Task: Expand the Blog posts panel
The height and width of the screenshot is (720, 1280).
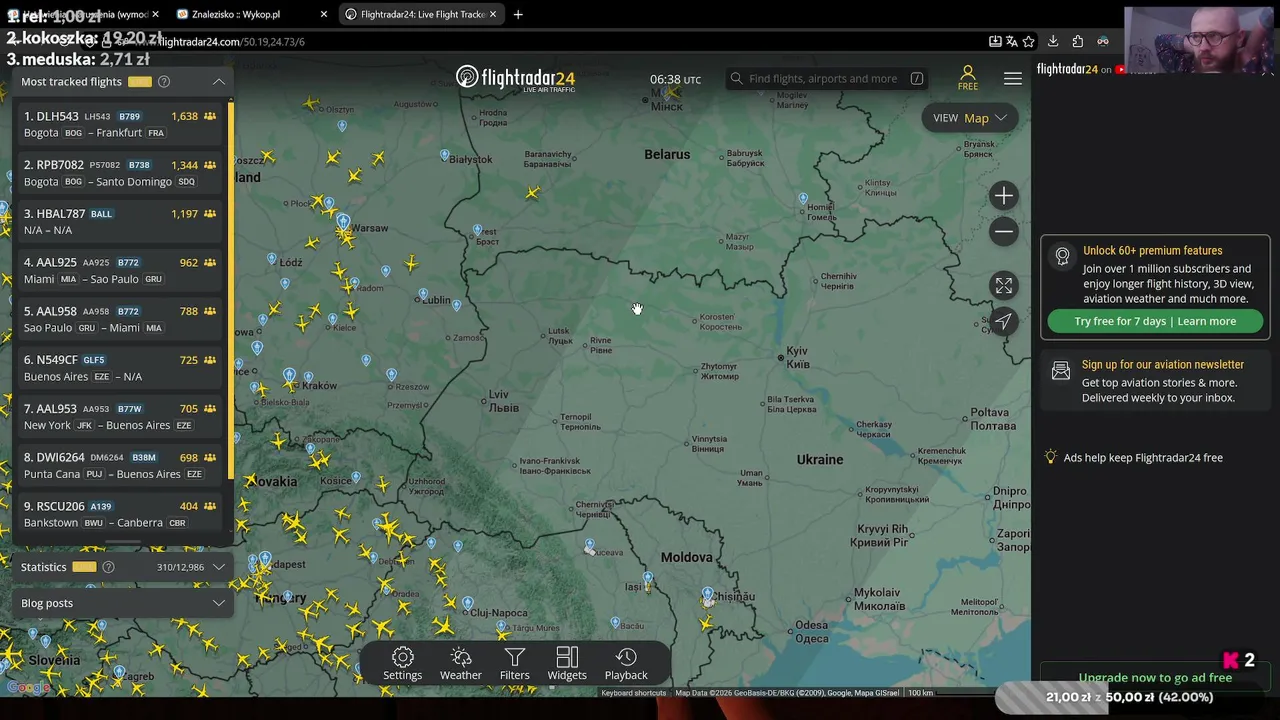Action: click(x=218, y=603)
